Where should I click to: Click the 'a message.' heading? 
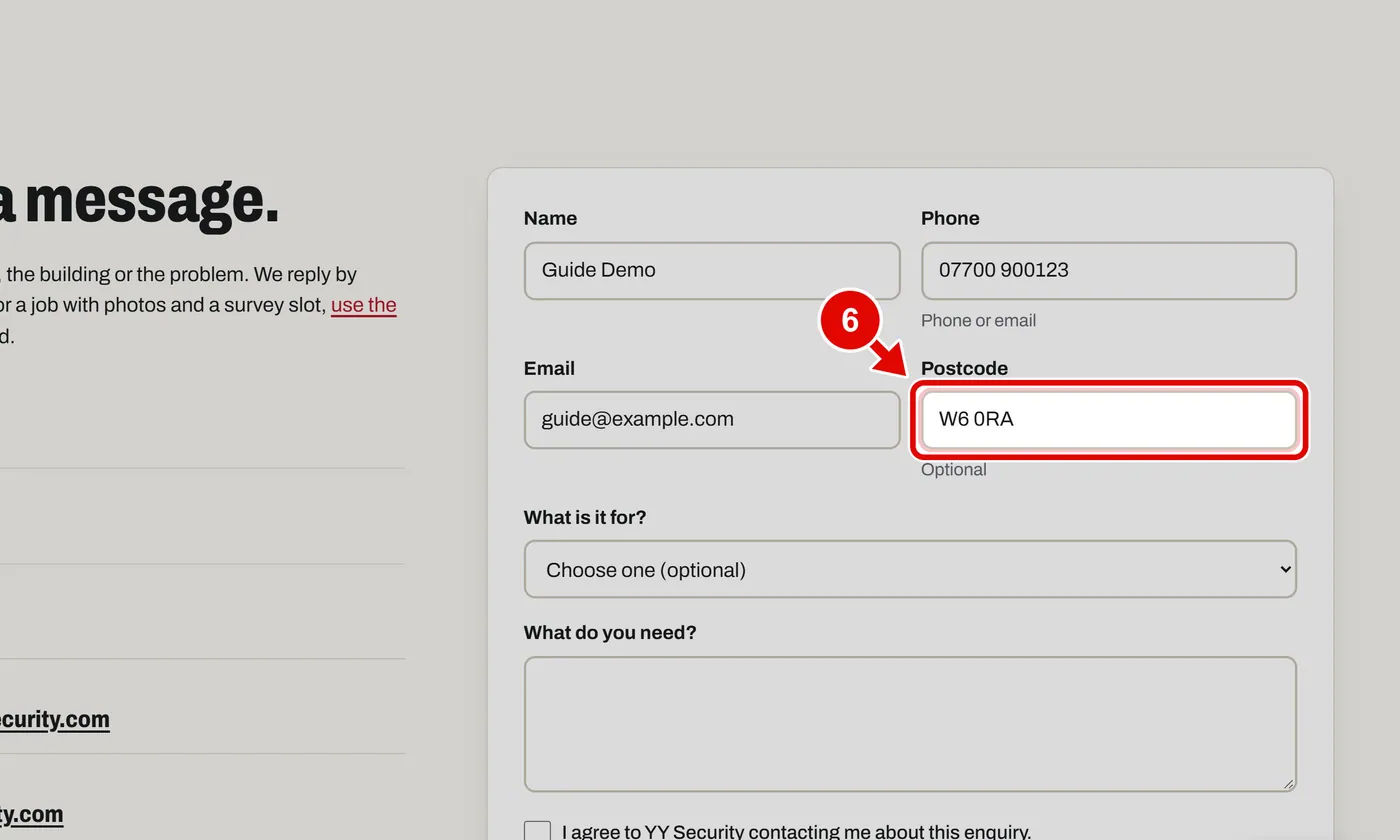pos(138,203)
